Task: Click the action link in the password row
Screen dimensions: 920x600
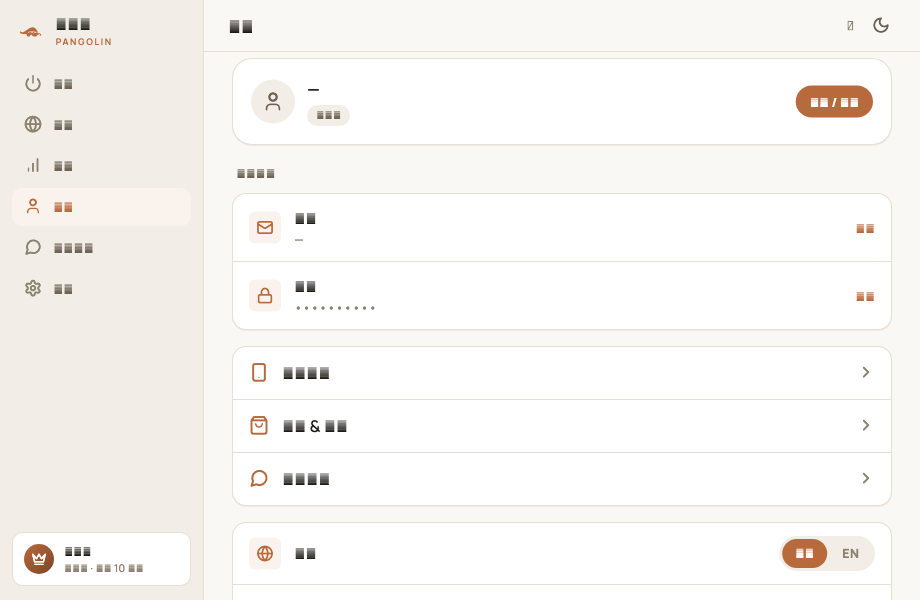Action: pyautogui.click(x=865, y=296)
